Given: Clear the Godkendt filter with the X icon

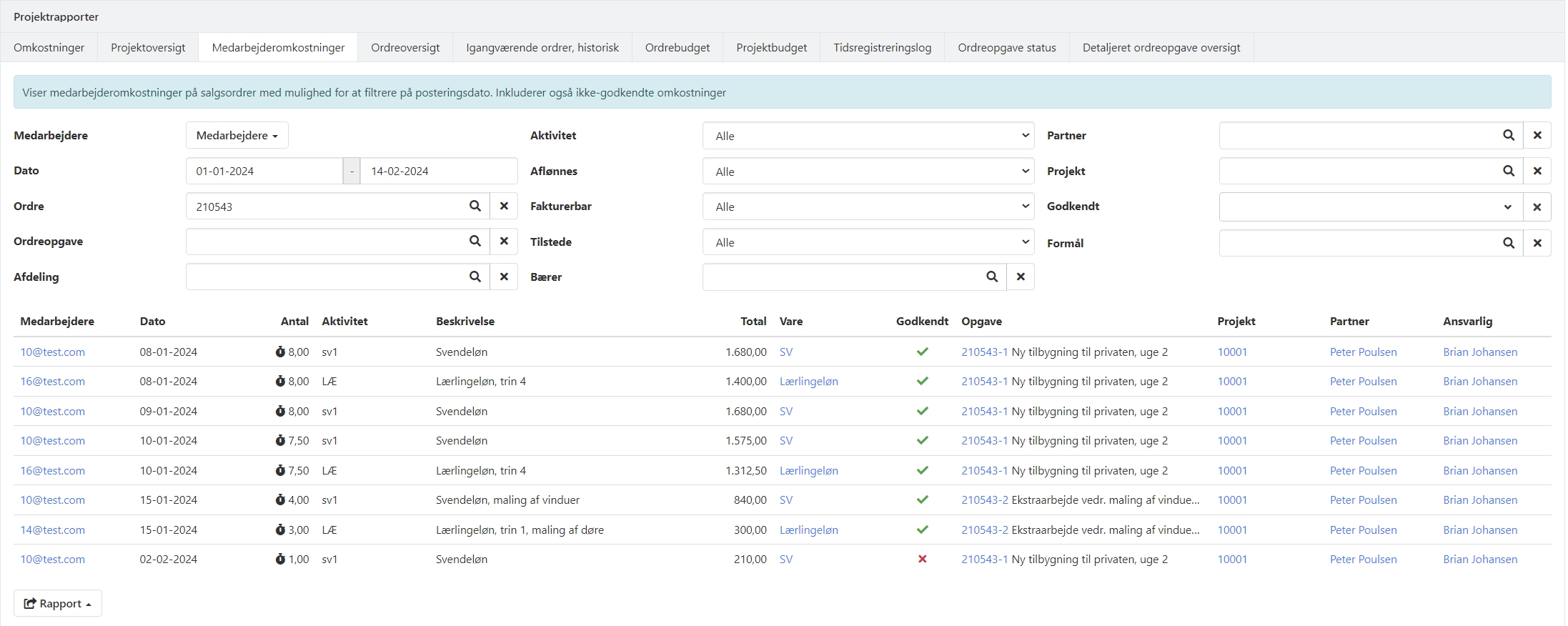Looking at the screenshot, I should (x=1537, y=207).
